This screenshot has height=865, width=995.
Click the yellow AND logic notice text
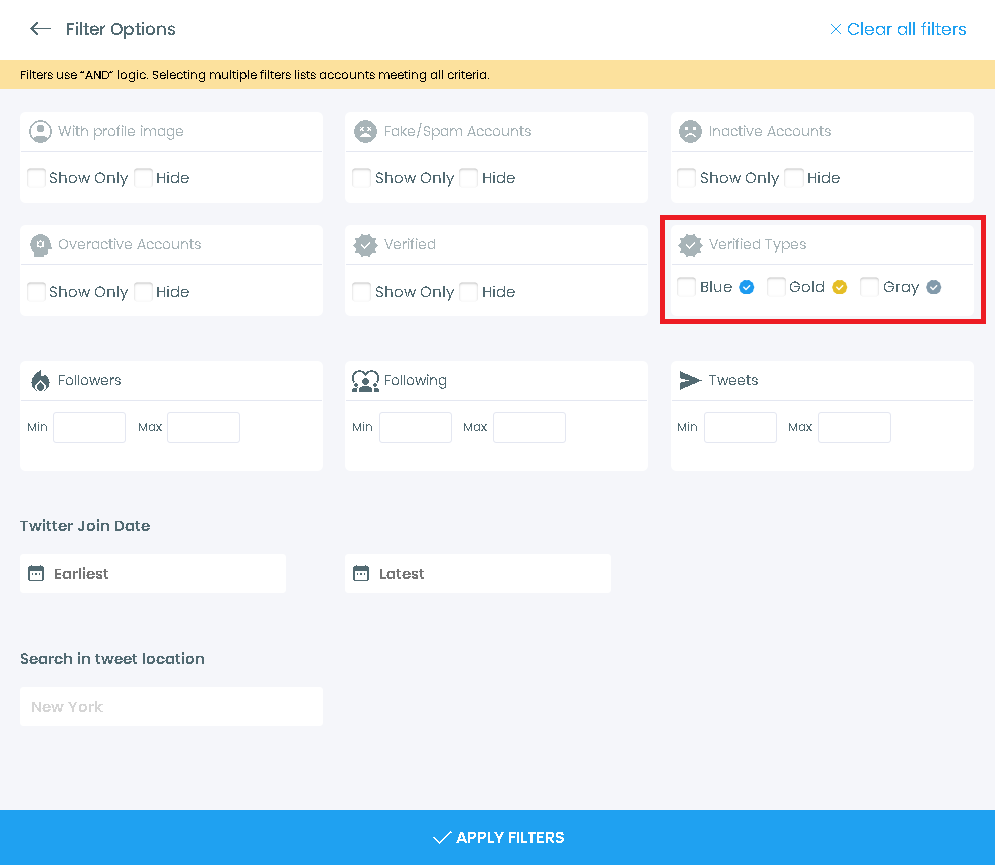pyautogui.click(x=254, y=75)
